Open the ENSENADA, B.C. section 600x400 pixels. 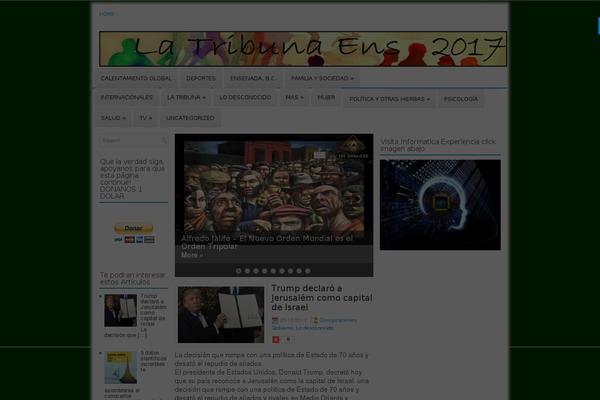coord(253,78)
